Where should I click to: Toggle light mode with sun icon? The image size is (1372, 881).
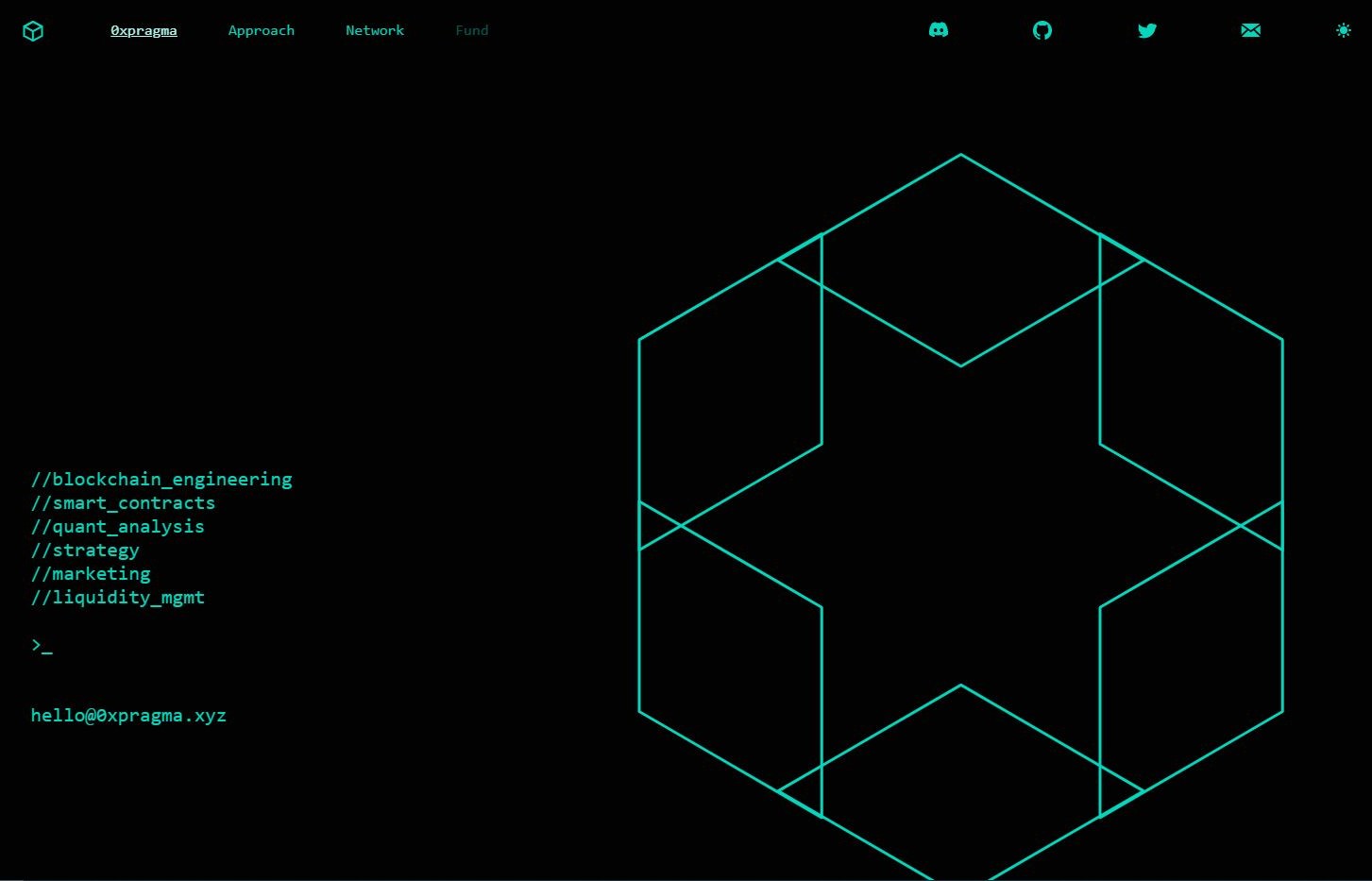point(1344,30)
